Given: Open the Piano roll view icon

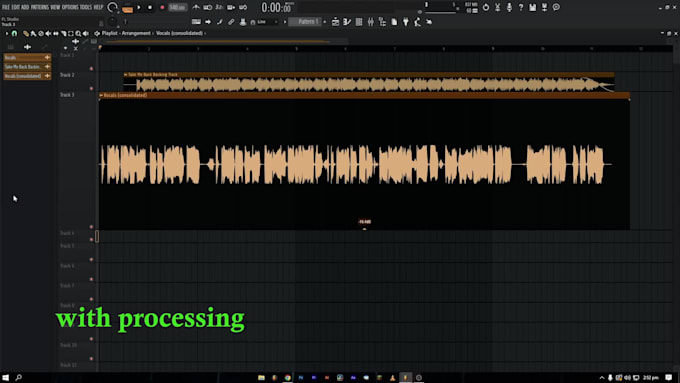Looking at the screenshot, I should coord(347,22).
